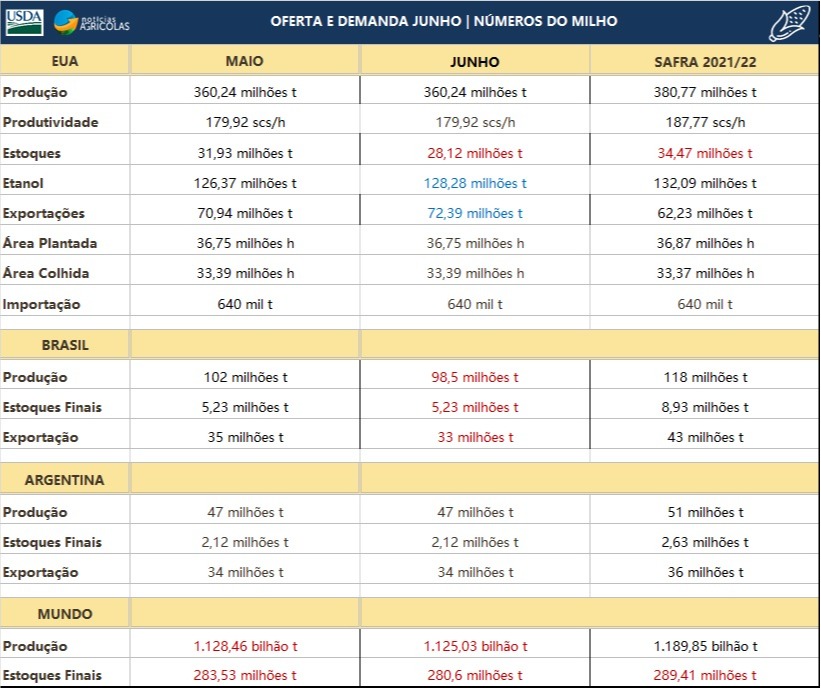Viewport: 821px width, 688px height.
Task: Click the table title 'Oferta e Demanda Junho'
Action: (443, 21)
